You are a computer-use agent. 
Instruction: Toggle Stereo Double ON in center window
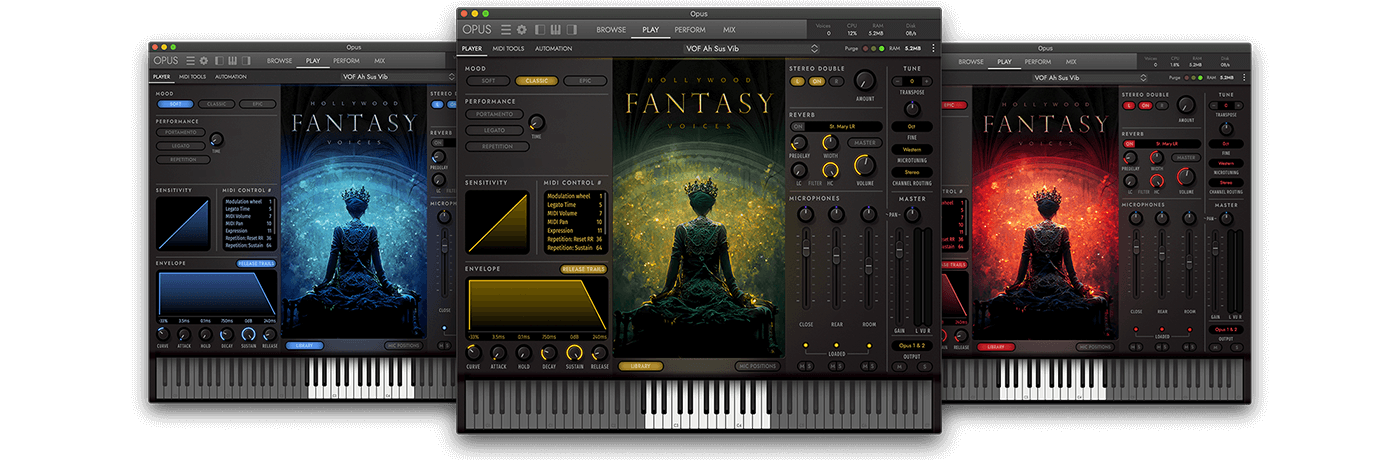tap(816, 81)
